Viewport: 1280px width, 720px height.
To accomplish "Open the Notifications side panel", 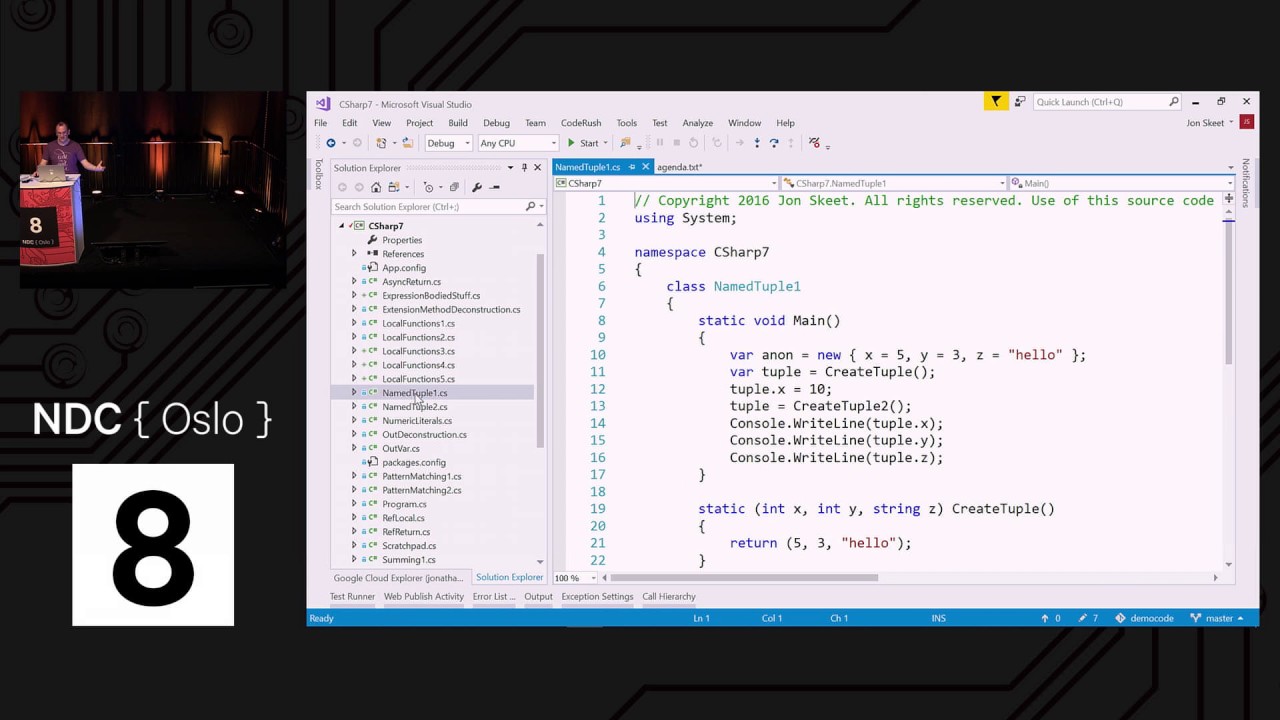I will [1245, 183].
